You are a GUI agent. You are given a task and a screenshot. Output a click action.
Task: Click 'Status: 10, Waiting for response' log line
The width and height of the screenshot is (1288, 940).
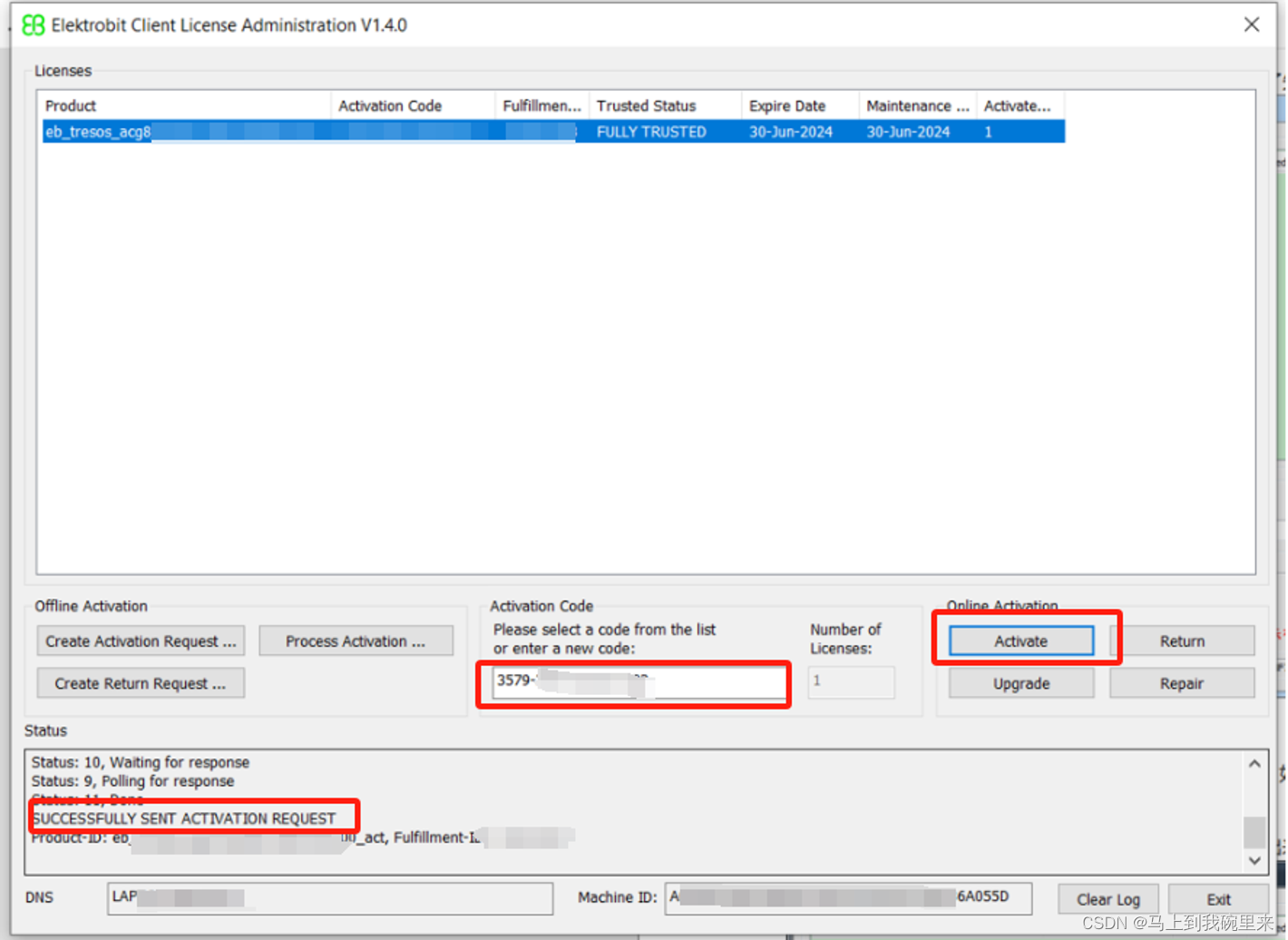(x=141, y=762)
